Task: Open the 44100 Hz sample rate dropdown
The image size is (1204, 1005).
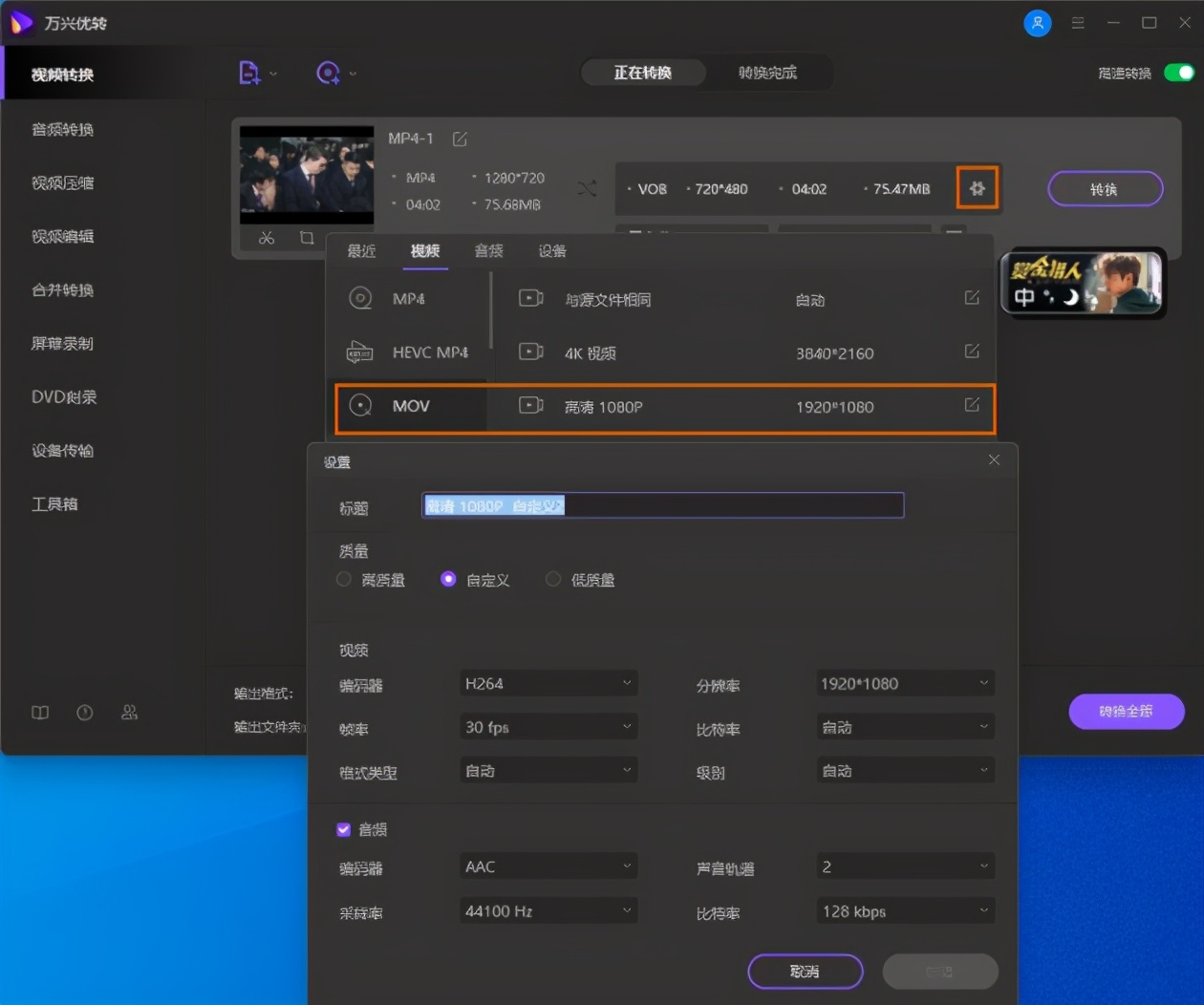Action: click(x=548, y=909)
